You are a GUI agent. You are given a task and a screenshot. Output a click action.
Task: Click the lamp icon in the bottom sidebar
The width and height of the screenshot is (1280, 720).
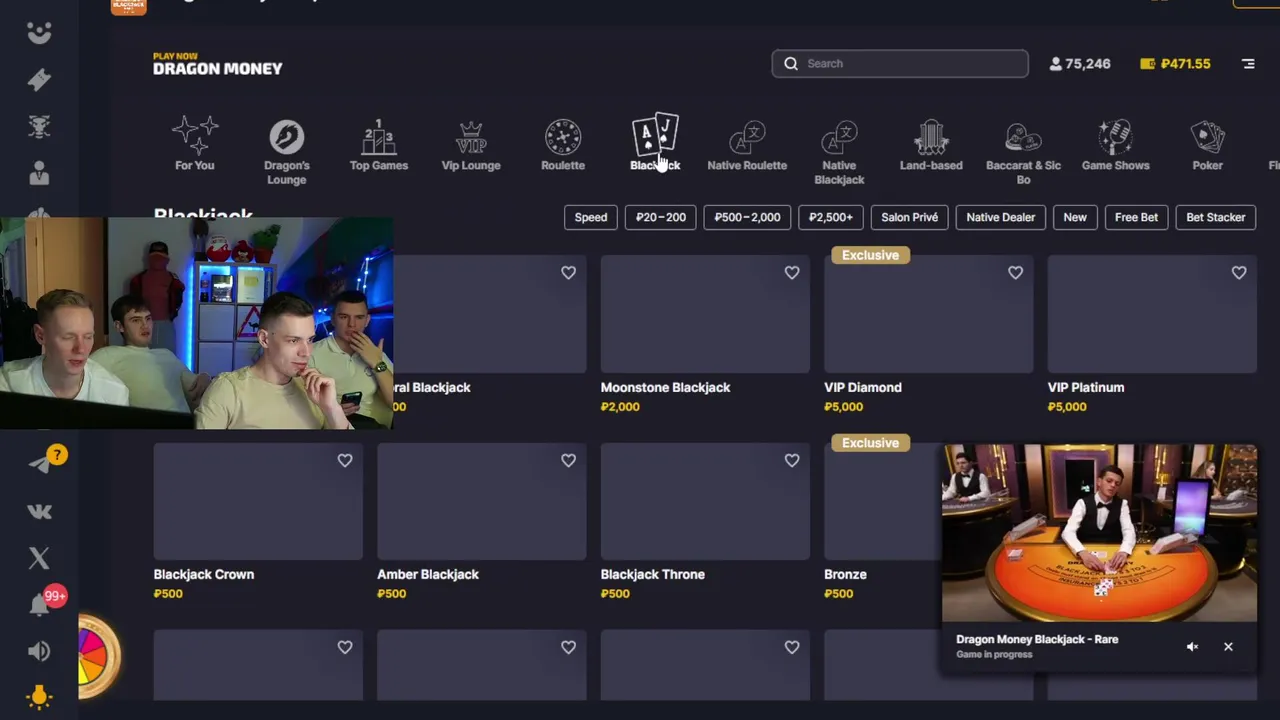click(39, 696)
